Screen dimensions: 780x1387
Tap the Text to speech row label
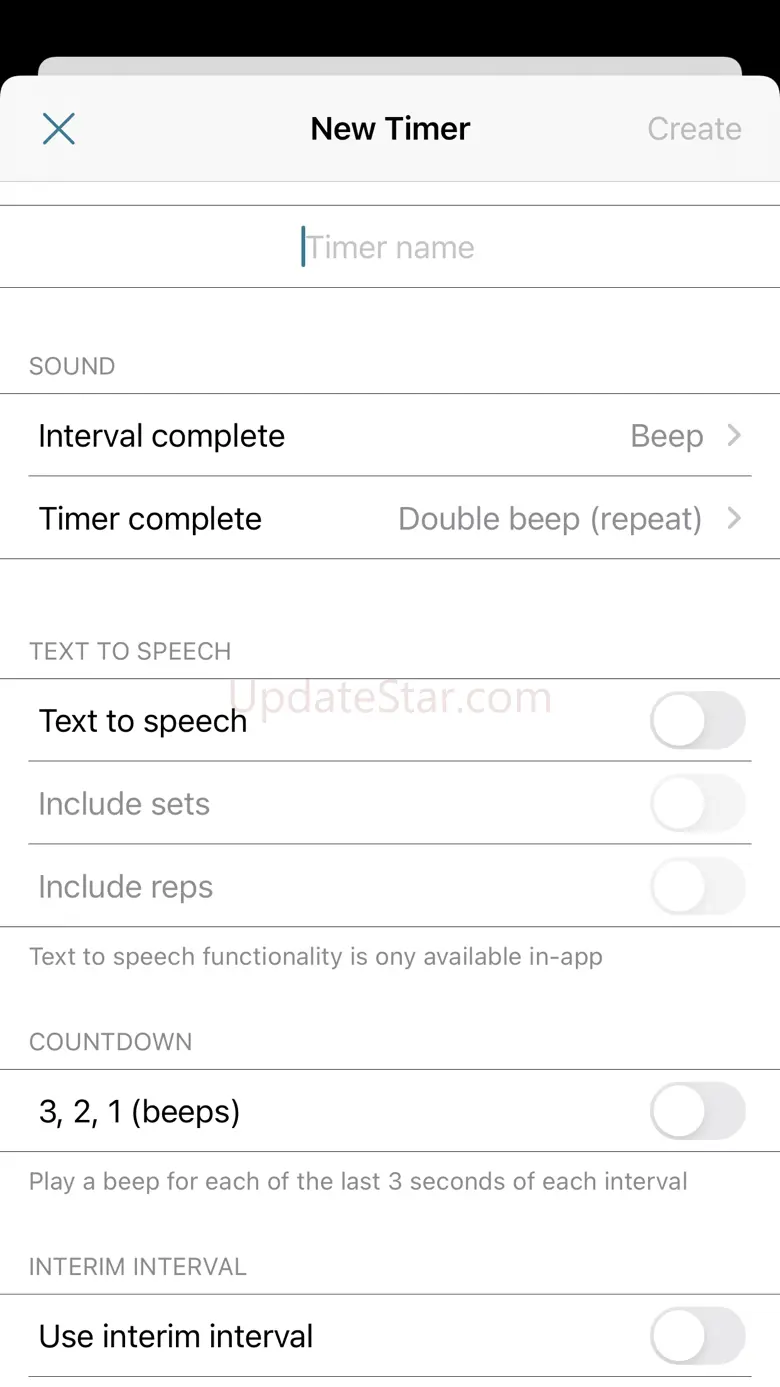(142, 721)
